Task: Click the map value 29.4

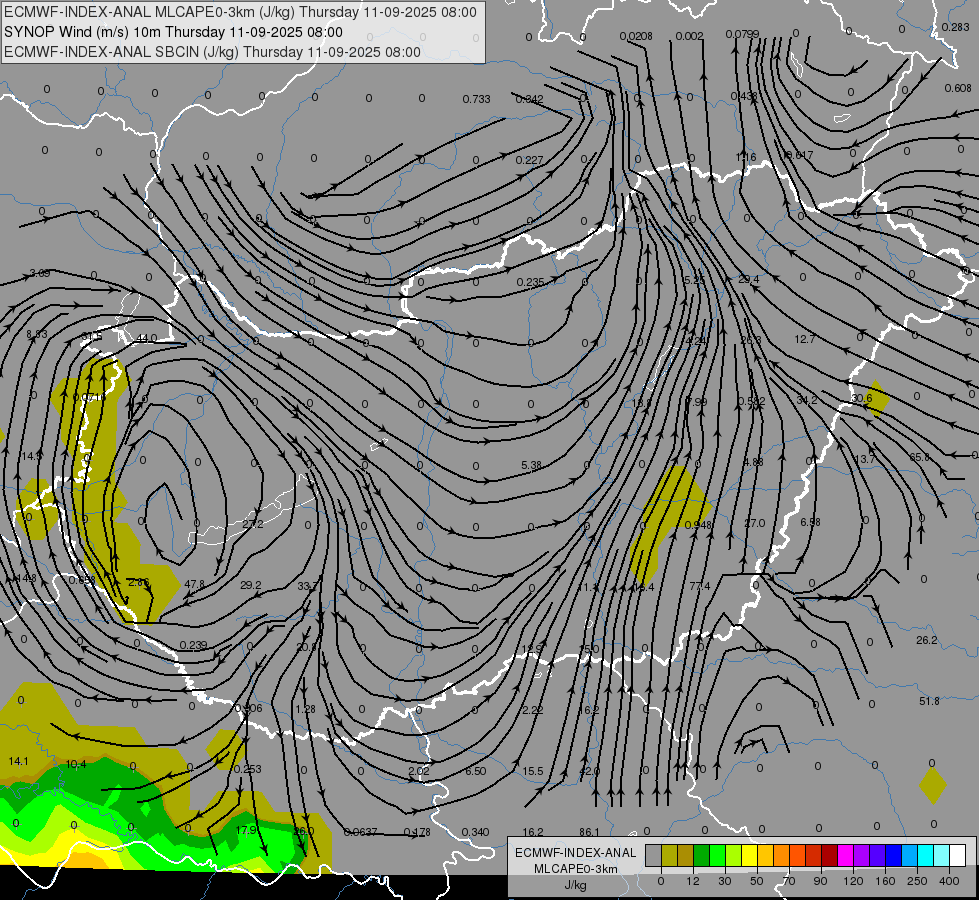Action: pyautogui.click(x=749, y=279)
